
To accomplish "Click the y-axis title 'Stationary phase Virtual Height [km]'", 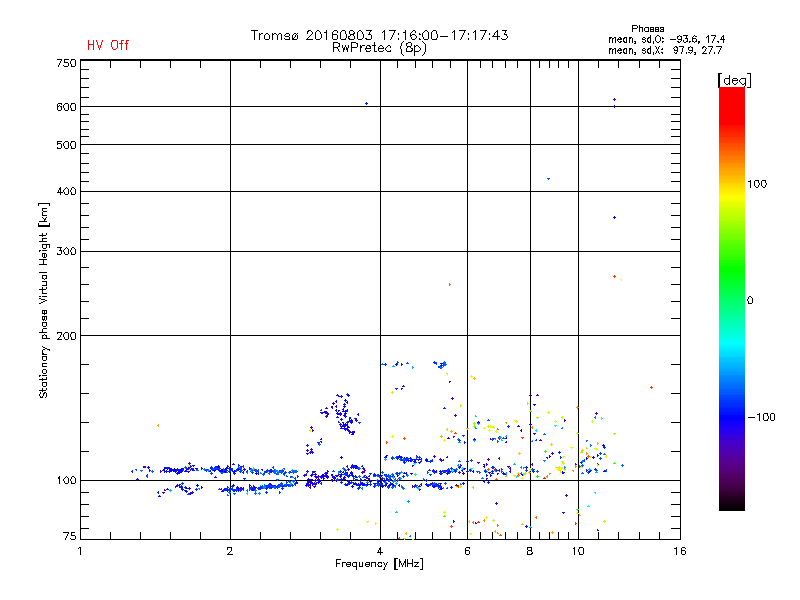I will [43, 300].
